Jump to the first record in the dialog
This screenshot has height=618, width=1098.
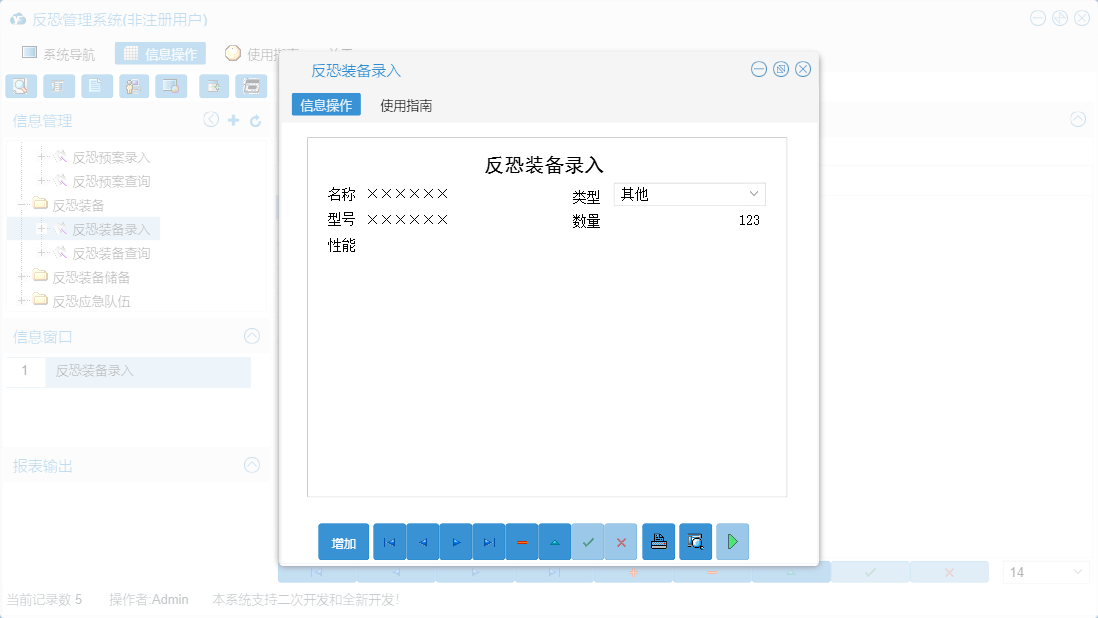[x=389, y=541]
